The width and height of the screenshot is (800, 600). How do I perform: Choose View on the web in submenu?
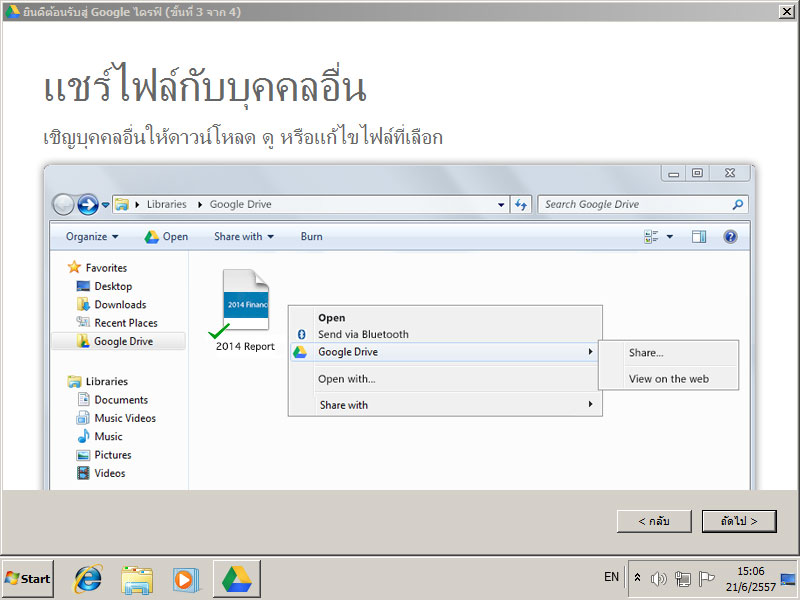(668, 379)
